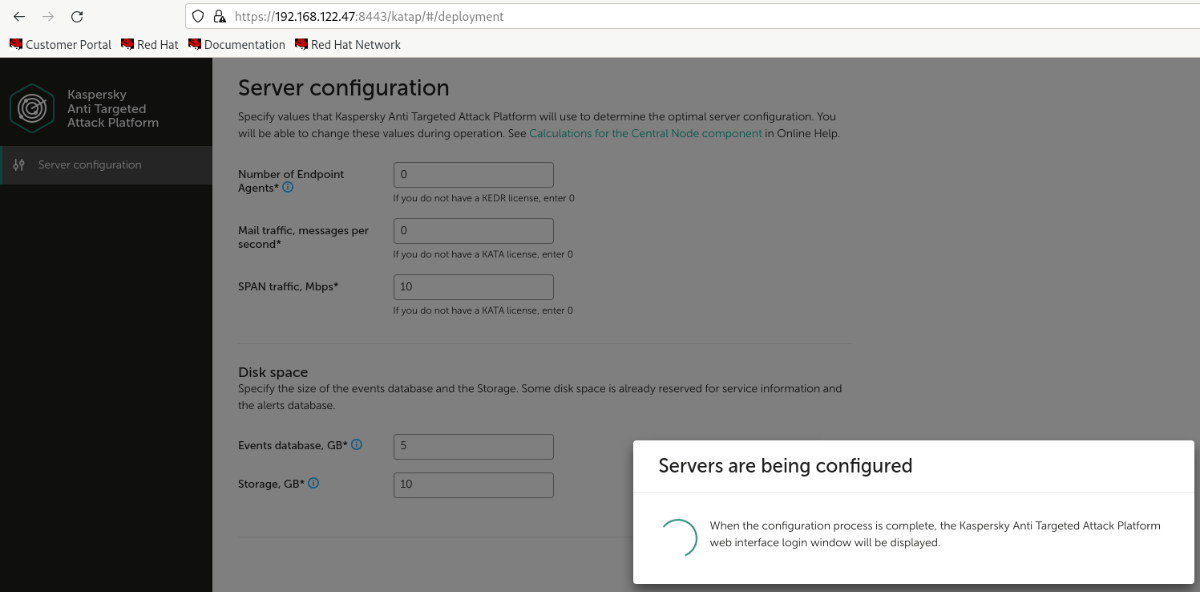Open the Red Hat bookmark
Screen dimensions: 1200x592
coord(150,45)
